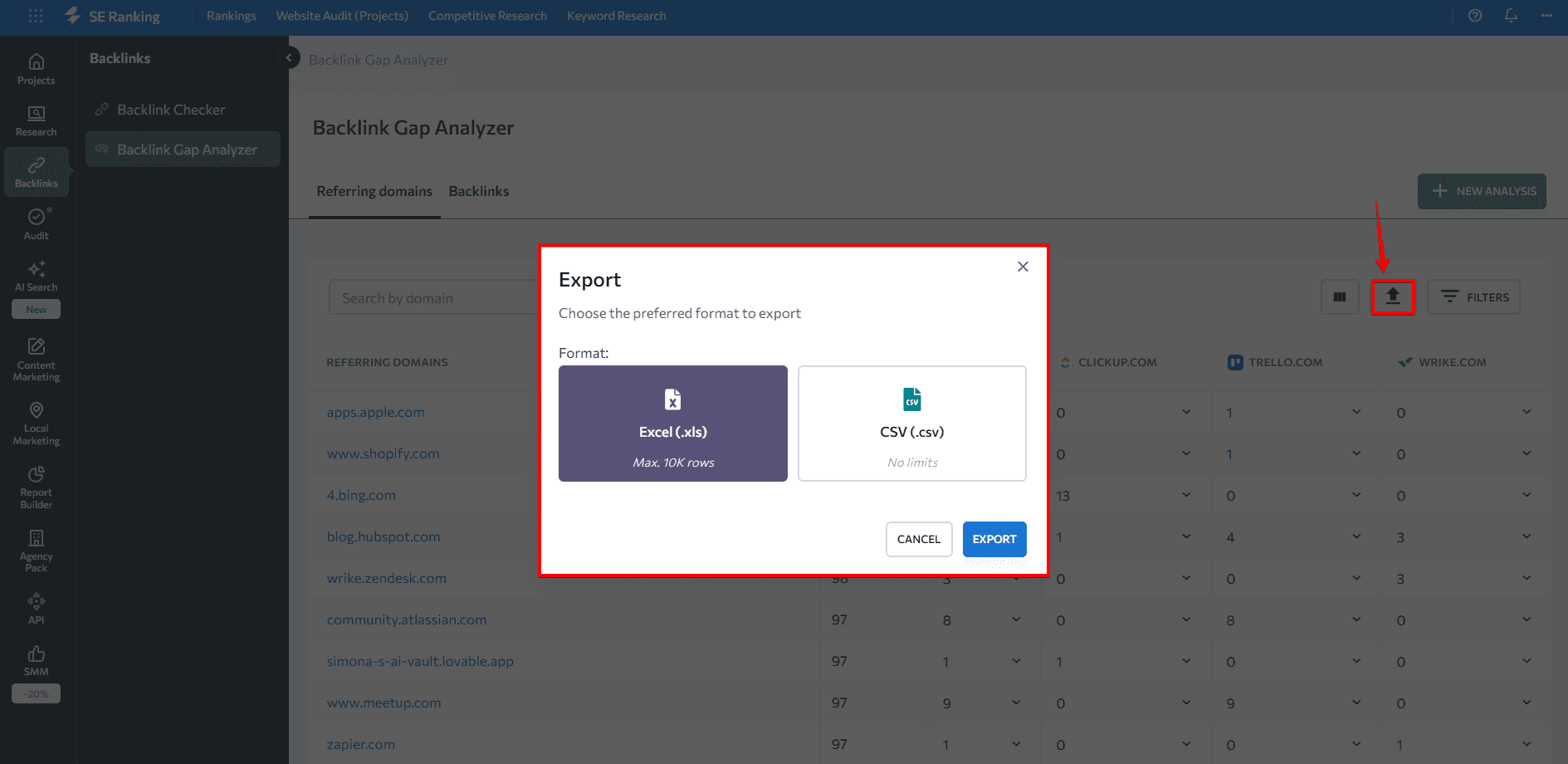The image size is (1568, 764).
Task: Expand trello.com backlinks for blog.hubspot.com
Action: [1356, 536]
